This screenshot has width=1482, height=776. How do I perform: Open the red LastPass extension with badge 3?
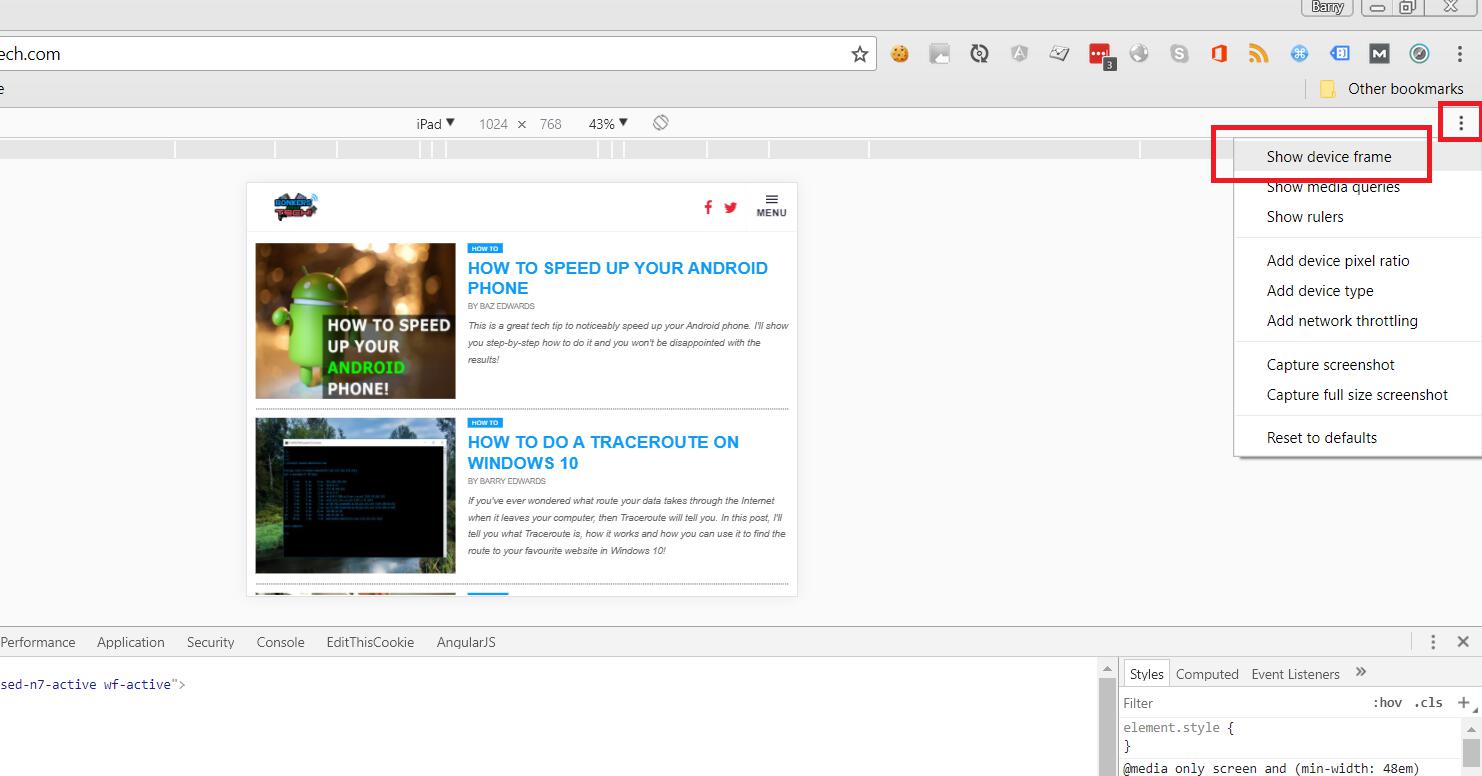pyautogui.click(x=1100, y=55)
